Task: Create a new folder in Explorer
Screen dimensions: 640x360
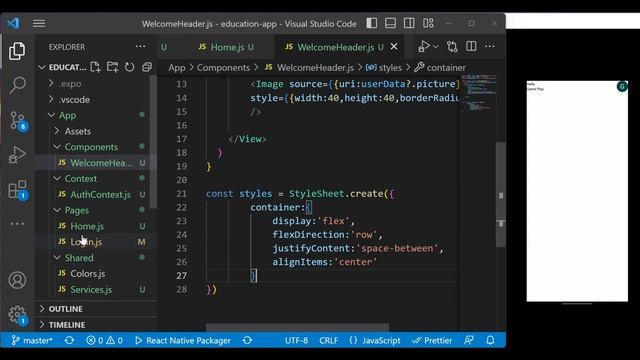Action: click(112, 67)
